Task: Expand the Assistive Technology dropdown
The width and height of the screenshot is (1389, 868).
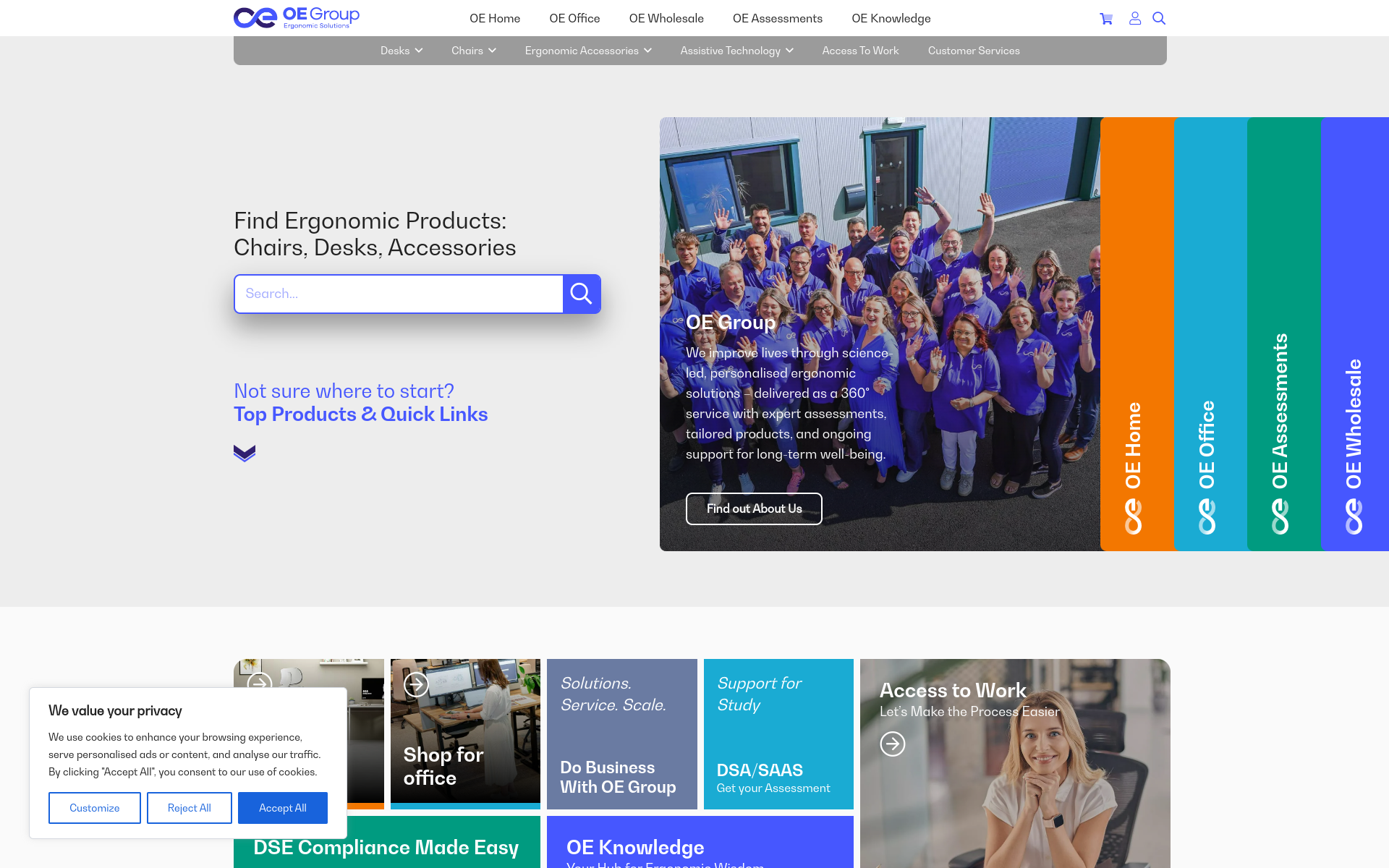Action: [x=736, y=51]
